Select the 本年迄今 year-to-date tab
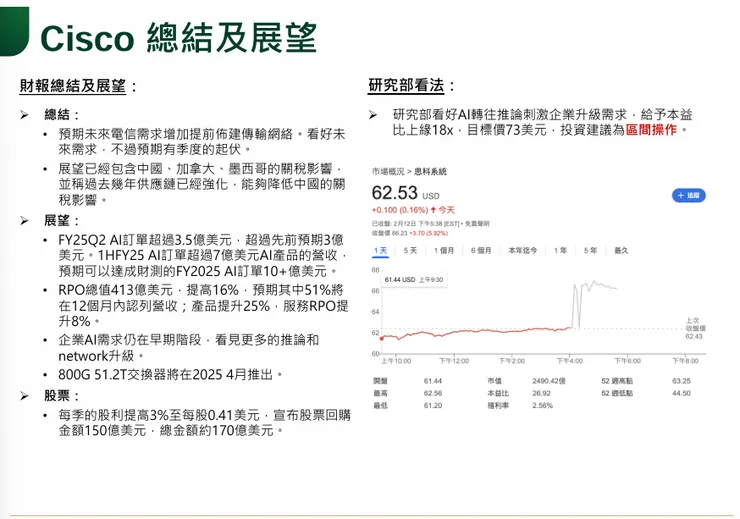Screen dimensions: 740x519 click(522, 251)
